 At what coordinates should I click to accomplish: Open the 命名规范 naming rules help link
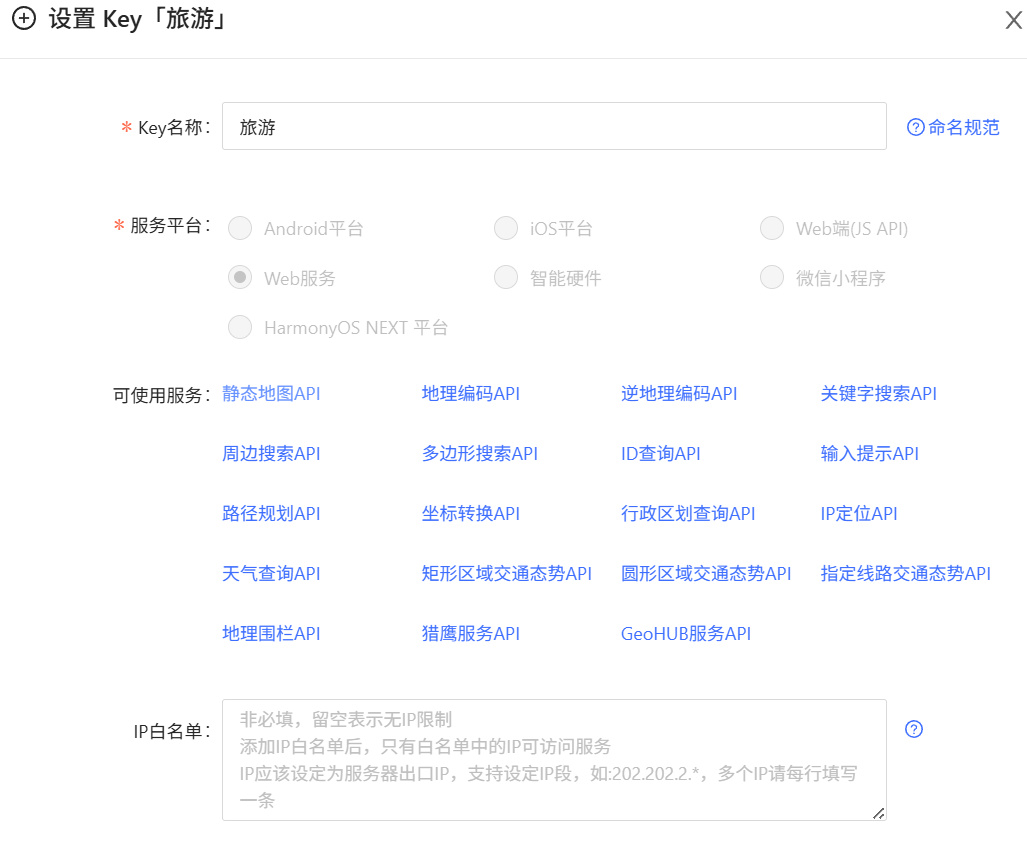pyautogui.click(x=953, y=127)
